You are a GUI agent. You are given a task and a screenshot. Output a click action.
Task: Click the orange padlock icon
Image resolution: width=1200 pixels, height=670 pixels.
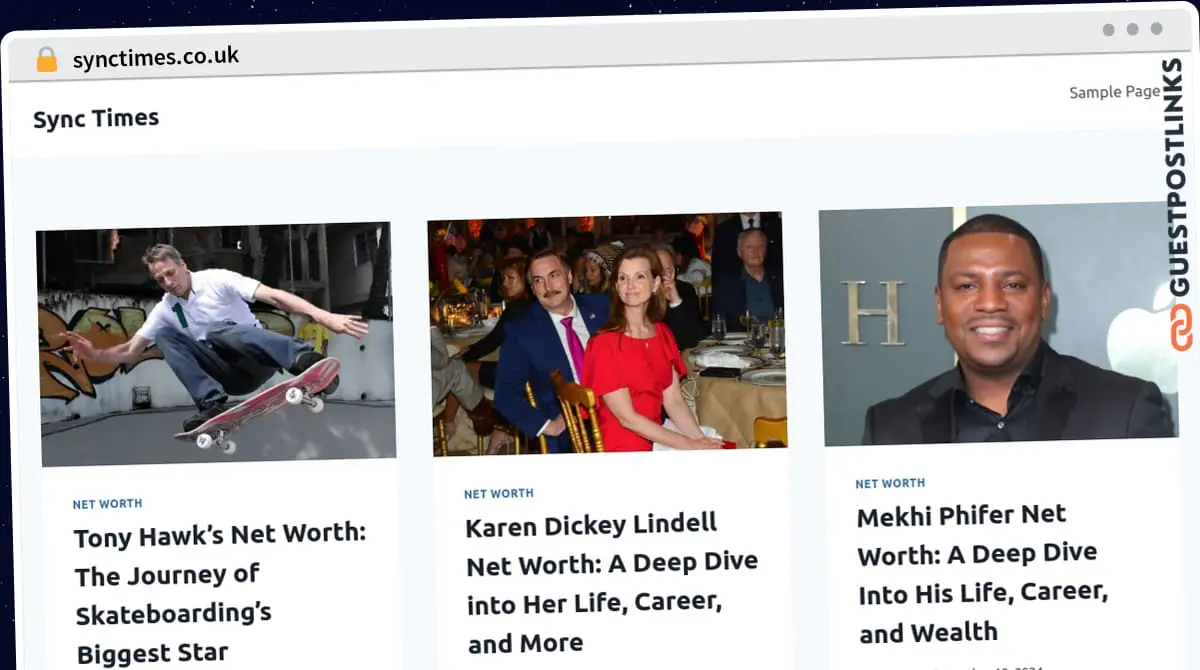(x=47, y=60)
